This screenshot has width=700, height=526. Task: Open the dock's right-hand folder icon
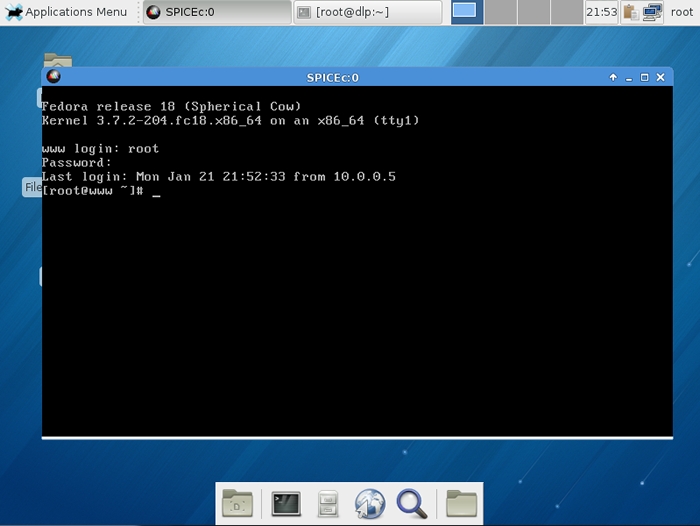(462, 504)
